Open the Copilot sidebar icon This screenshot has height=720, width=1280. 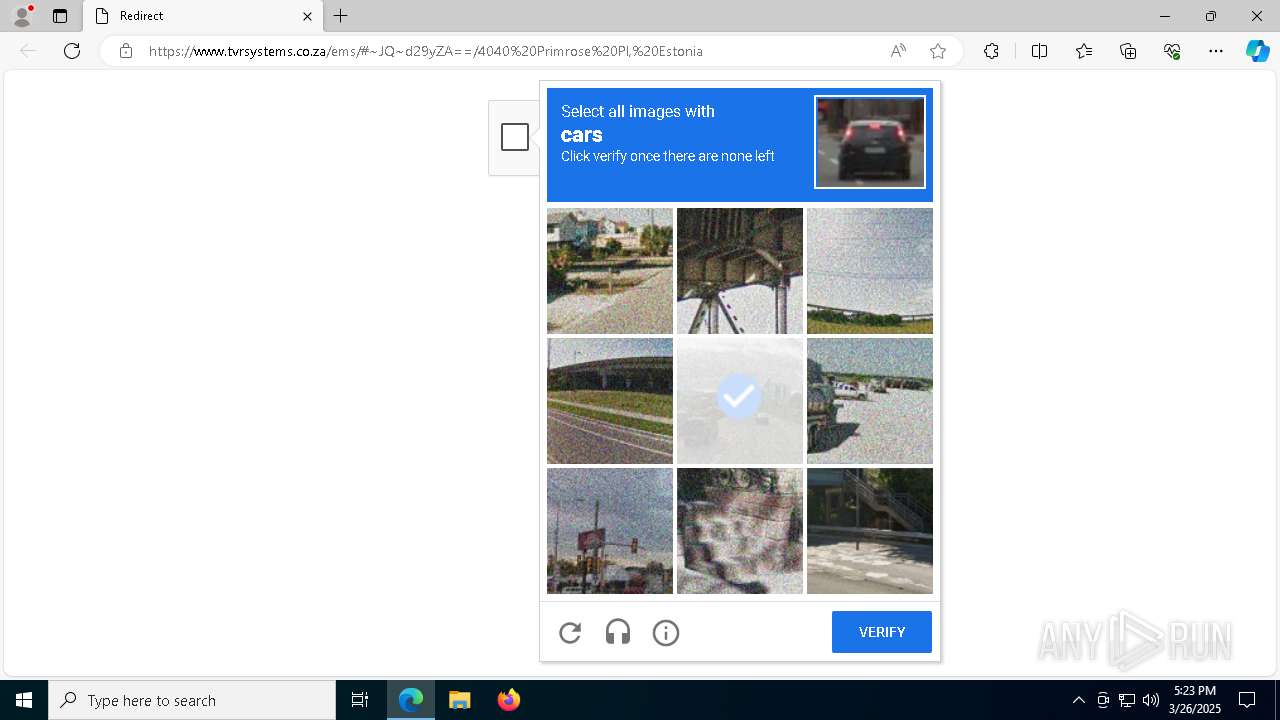pos(1257,51)
